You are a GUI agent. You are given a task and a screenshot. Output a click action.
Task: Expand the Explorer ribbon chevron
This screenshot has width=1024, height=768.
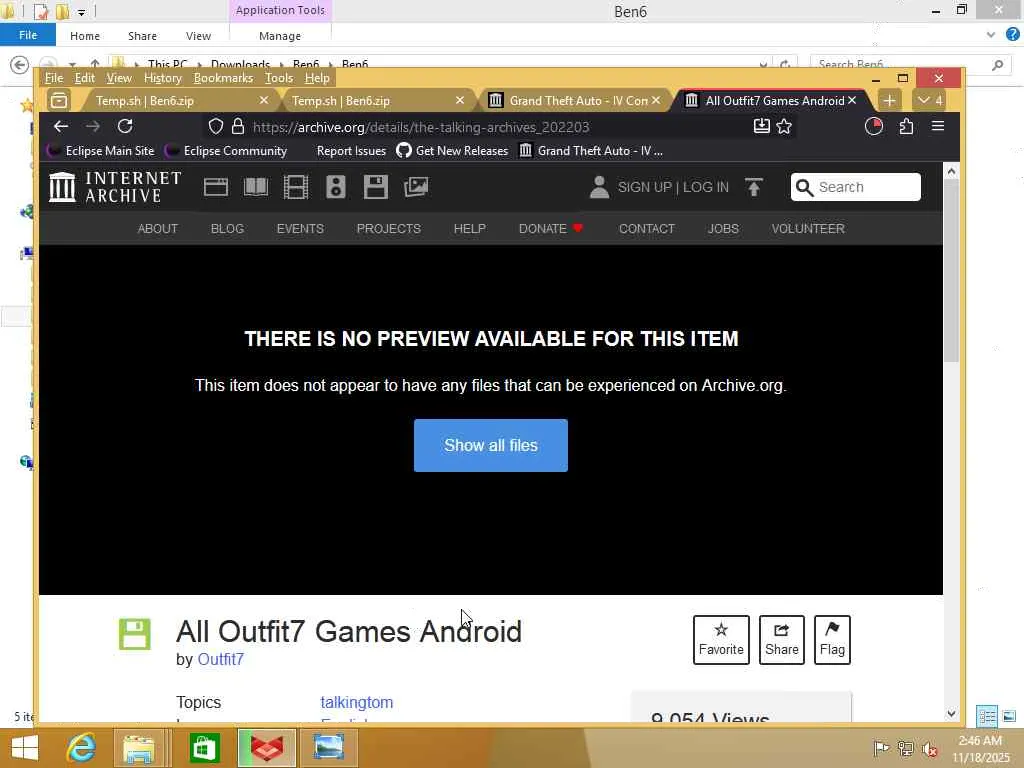click(x=991, y=35)
